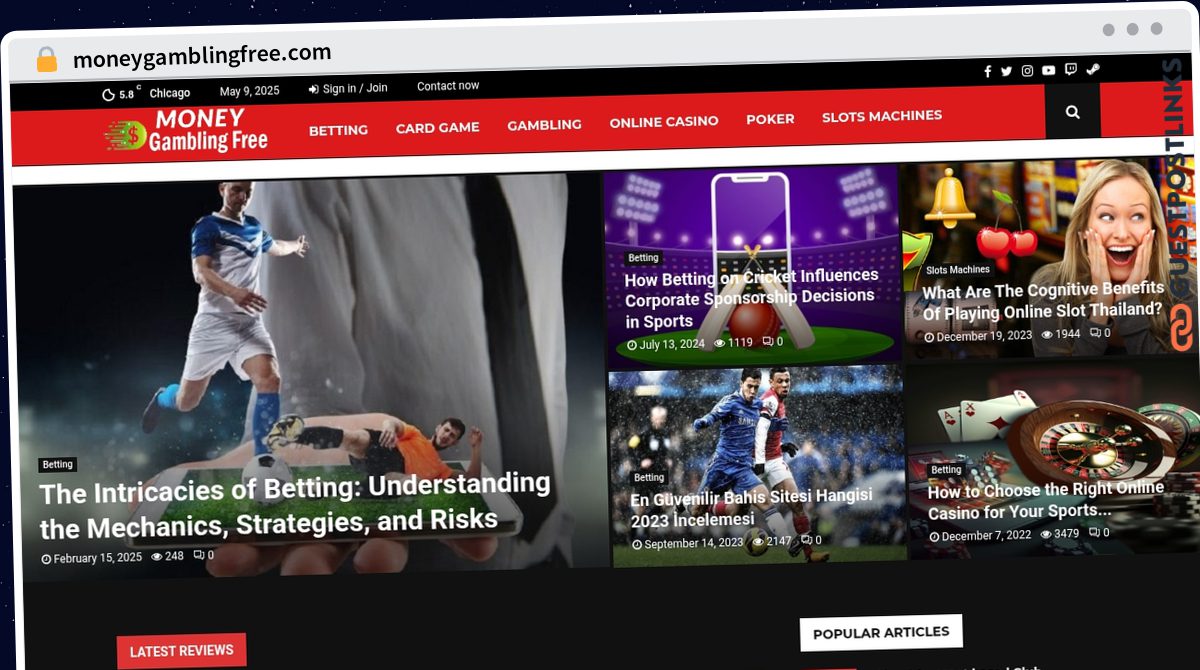Click Betting tag on Bahis Sitesi post

pyautogui.click(x=649, y=478)
